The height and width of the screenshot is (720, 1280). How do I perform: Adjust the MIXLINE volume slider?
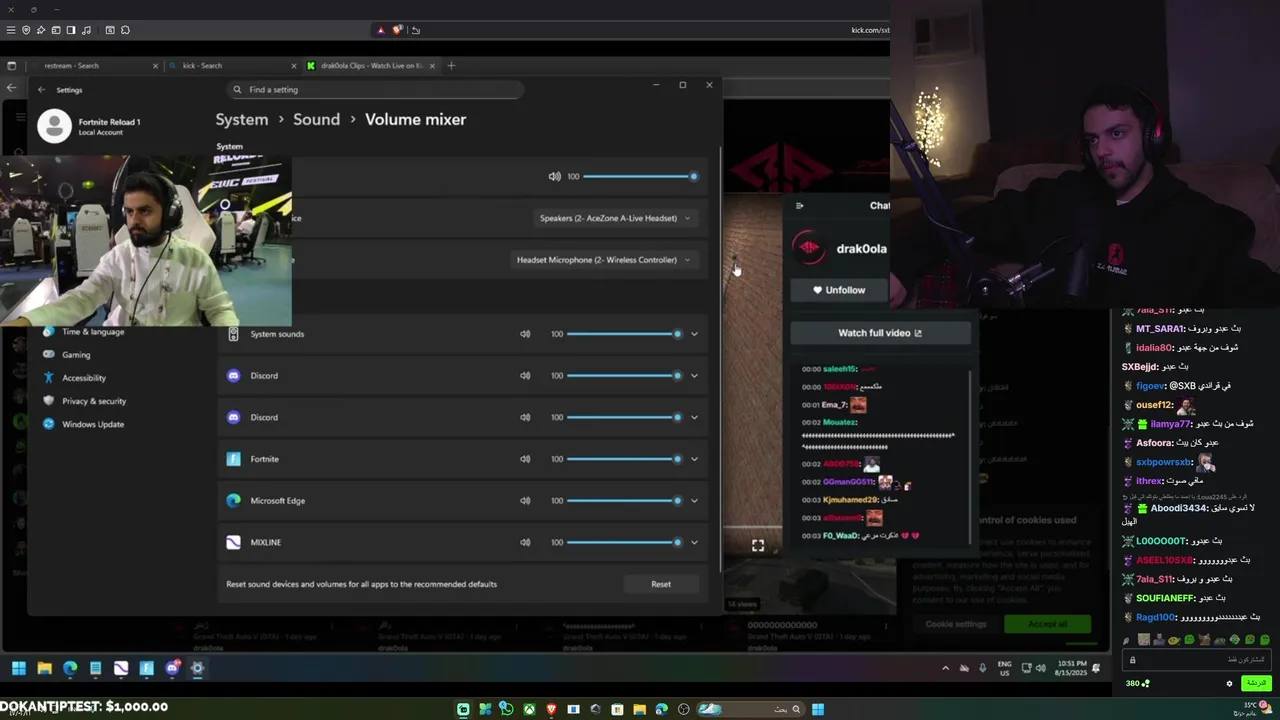click(x=625, y=542)
